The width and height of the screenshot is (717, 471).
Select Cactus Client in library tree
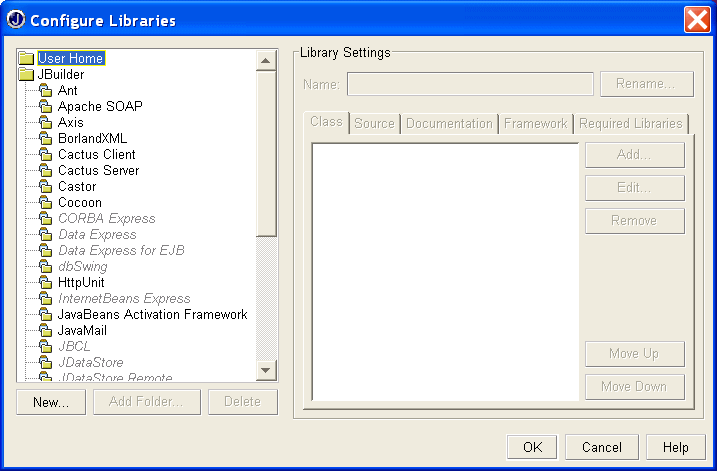point(96,155)
